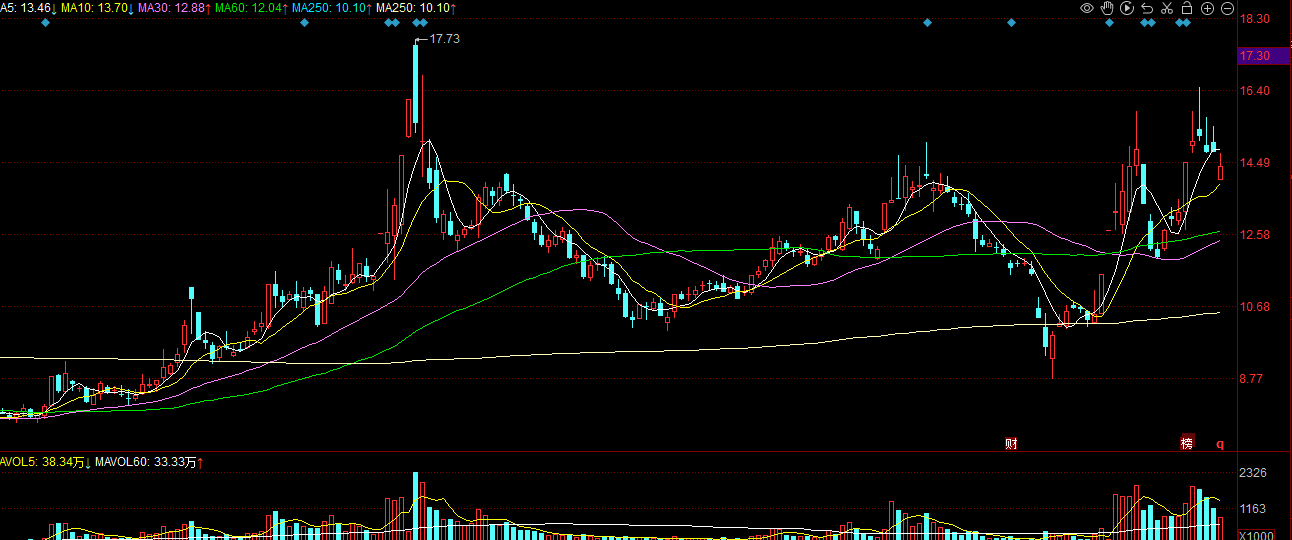Screen dimensions: 1292x540
Task: Toggle the open padlock lock icon
Action: [x=1186, y=8]
